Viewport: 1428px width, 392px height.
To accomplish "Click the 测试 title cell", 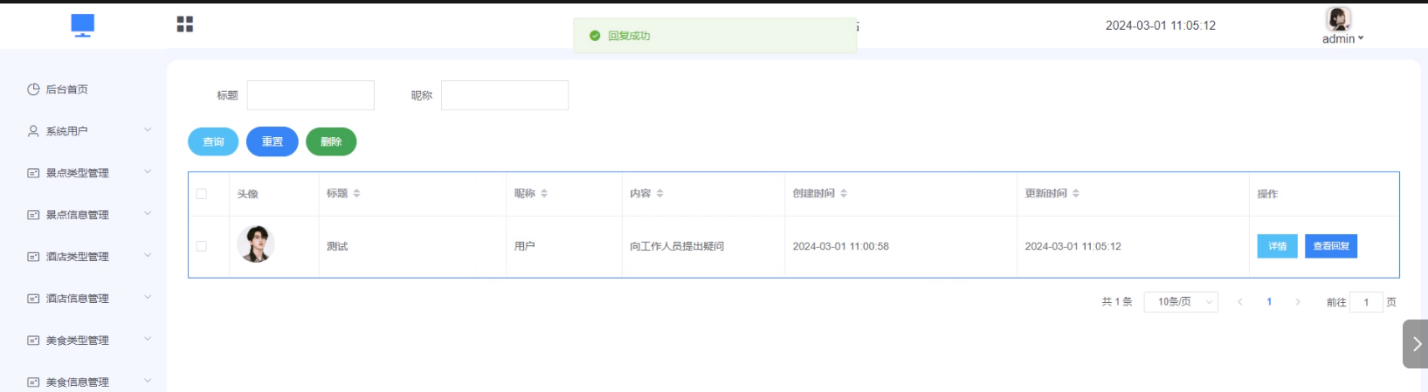I will [x=338, y=246].
